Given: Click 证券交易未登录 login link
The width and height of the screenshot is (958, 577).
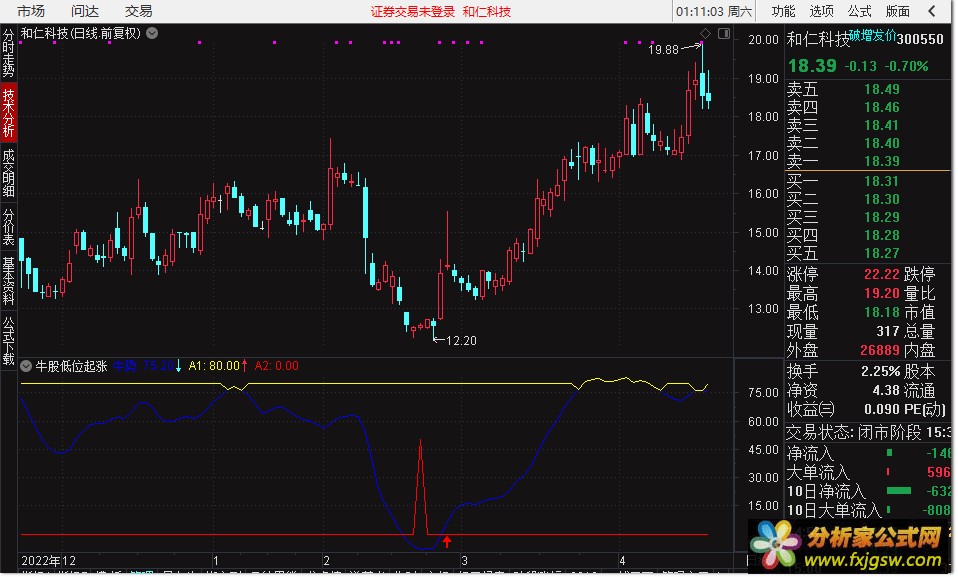Looking at the screenshot, I should (412, 12).
